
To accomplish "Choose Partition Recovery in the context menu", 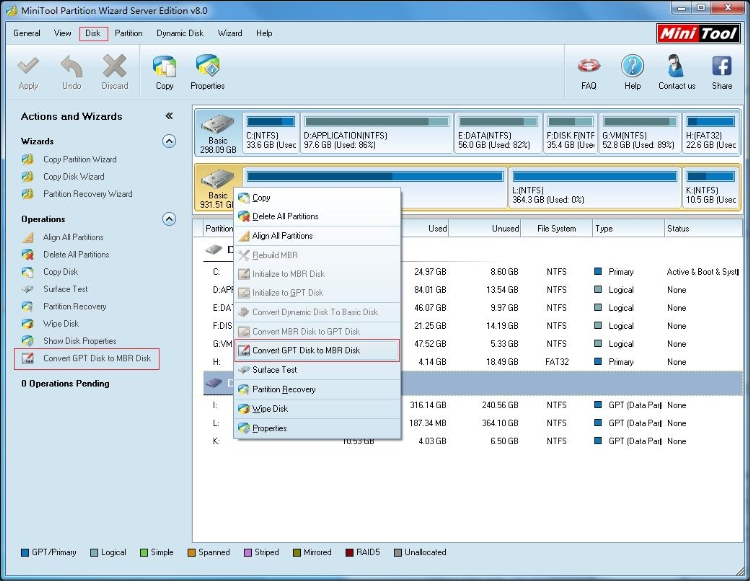I will point(317,389).
